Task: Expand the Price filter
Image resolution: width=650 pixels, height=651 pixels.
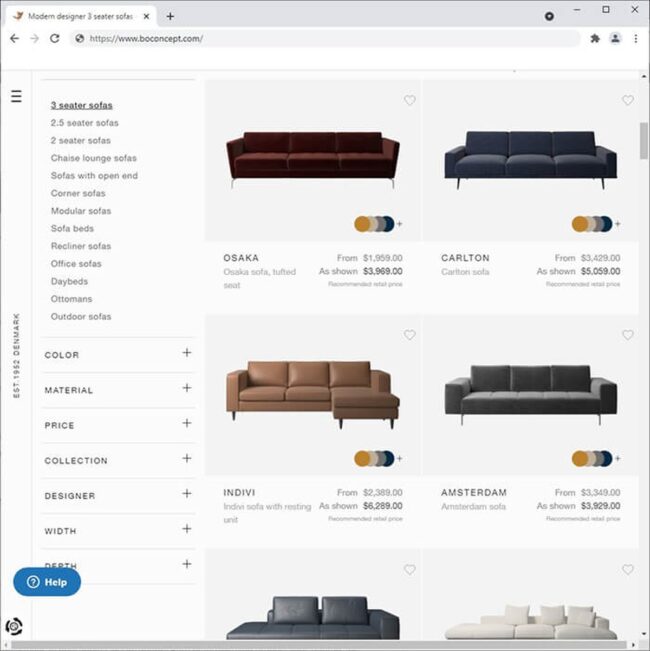Action: tap(186, 424)
